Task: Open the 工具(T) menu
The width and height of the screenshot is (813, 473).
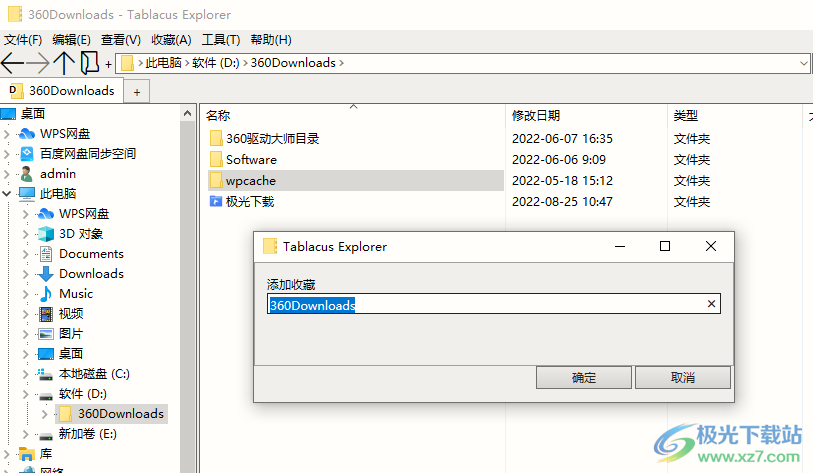Action: (221, 40)
